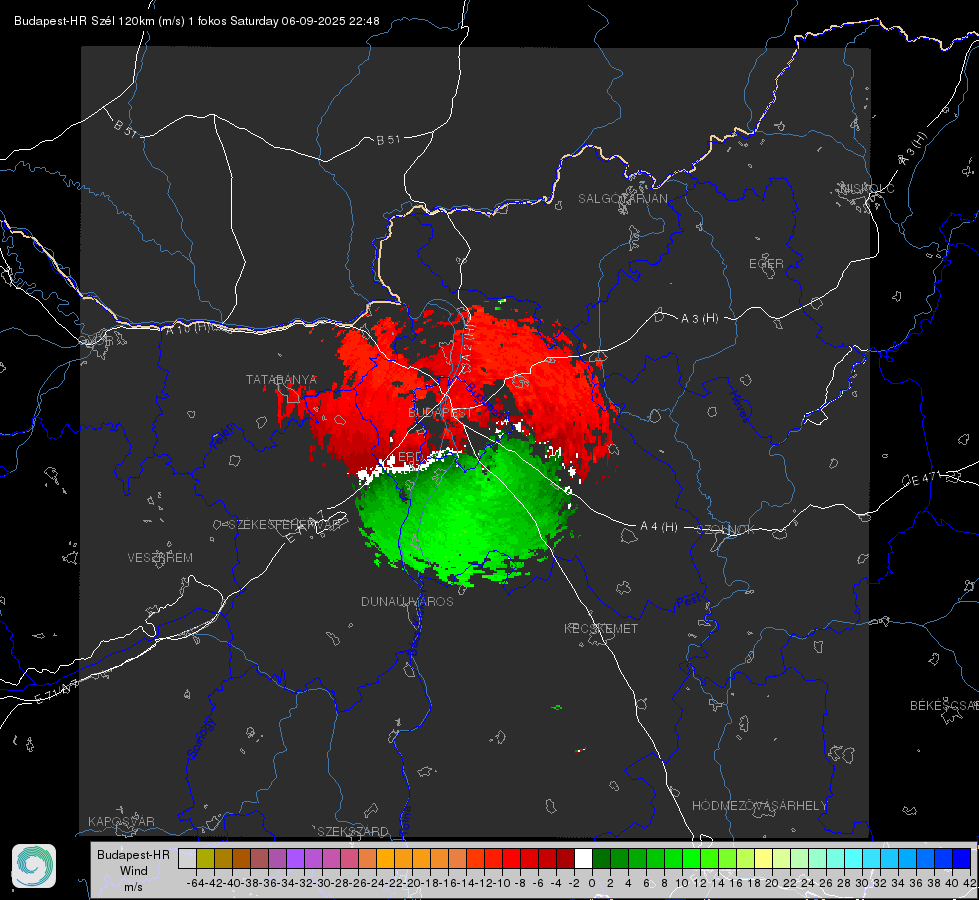Image resolution: width=979 pixels, height=900 pixels.
Task: Select the KAPOSVÁR city label
Action: 121,821
